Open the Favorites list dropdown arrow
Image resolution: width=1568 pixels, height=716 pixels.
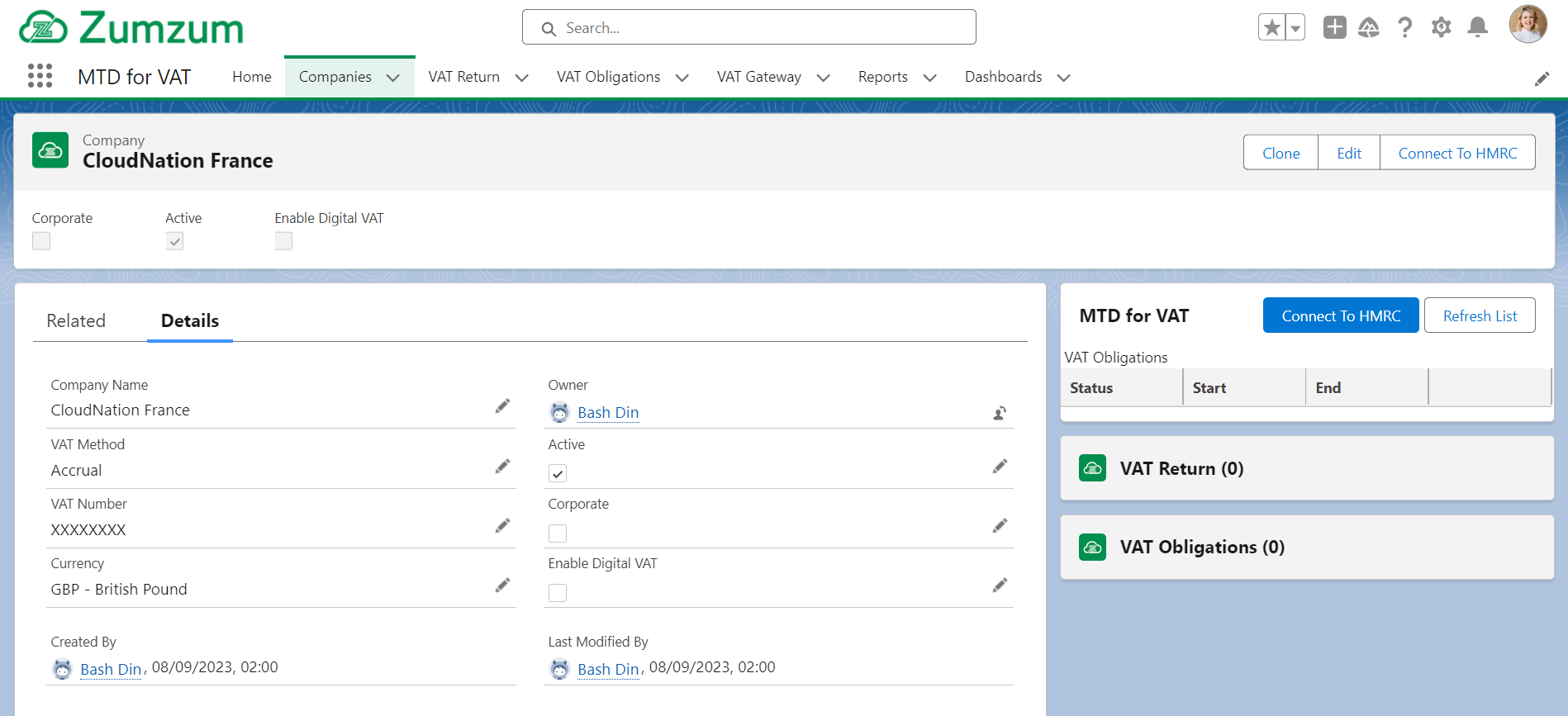(x=1295, y=27)
